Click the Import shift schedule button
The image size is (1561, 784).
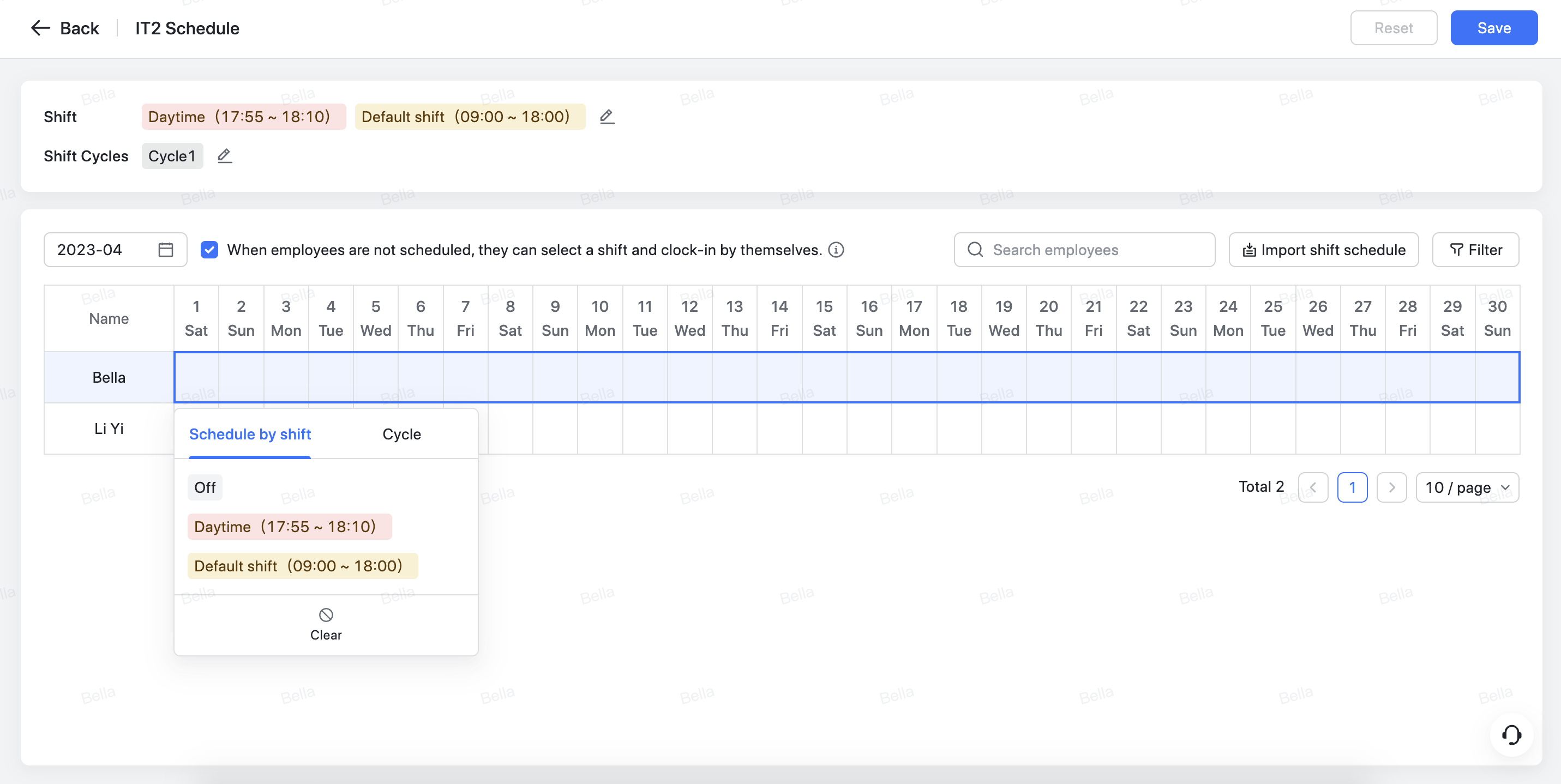click(x=1323, y=250)
